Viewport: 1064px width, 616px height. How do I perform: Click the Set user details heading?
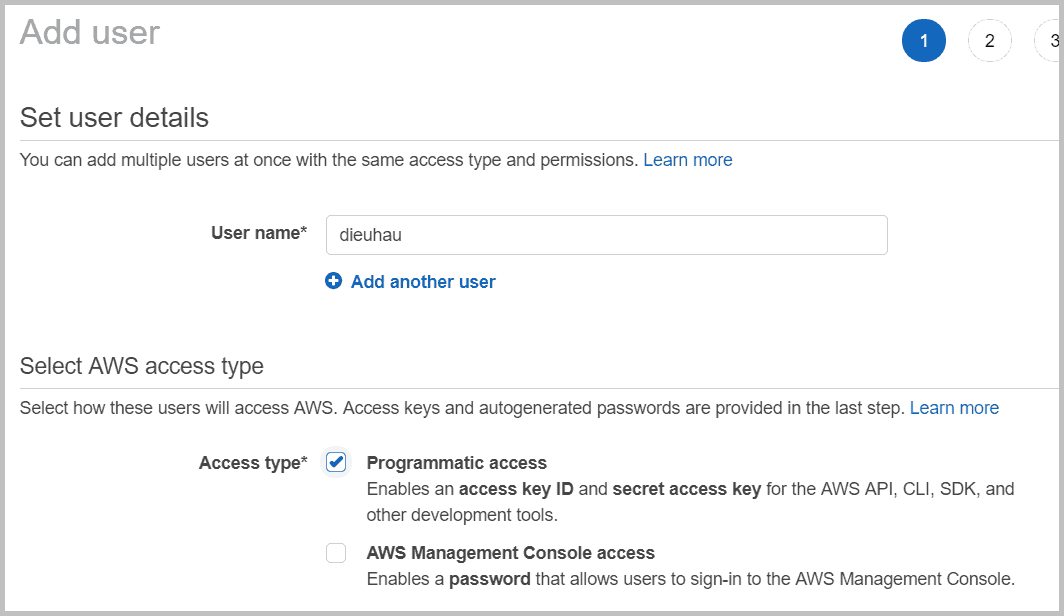pos(114,117)
